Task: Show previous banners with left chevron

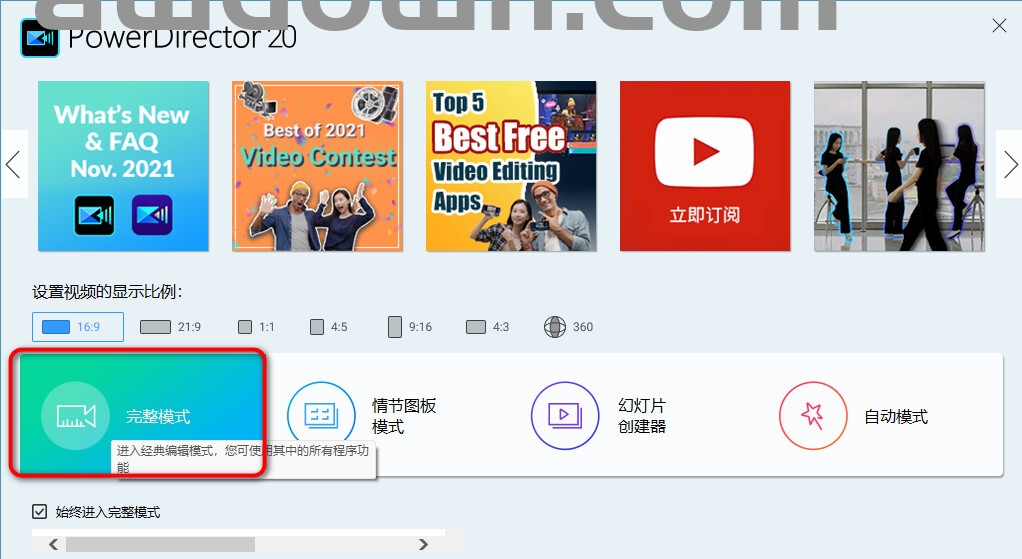Action: 13,164
